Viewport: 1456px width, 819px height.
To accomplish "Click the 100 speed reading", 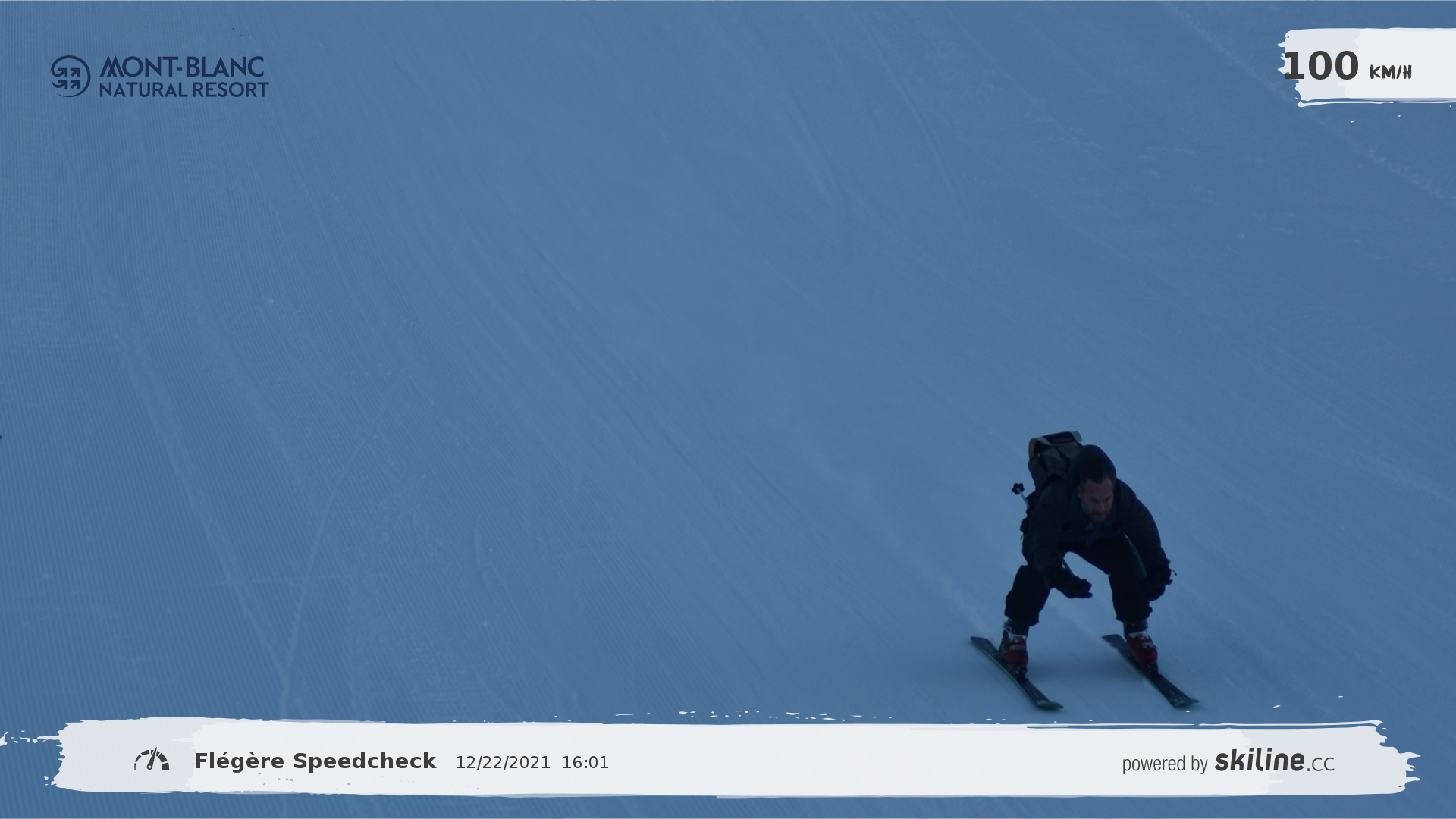I will (1321, 67).
